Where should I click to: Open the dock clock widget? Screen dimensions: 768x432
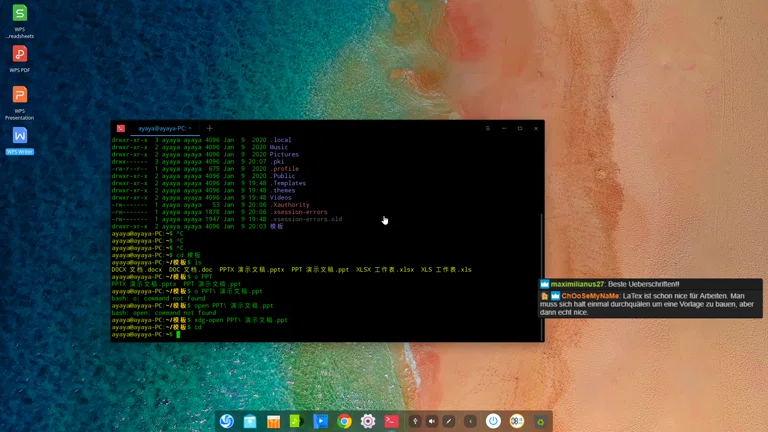517,421
